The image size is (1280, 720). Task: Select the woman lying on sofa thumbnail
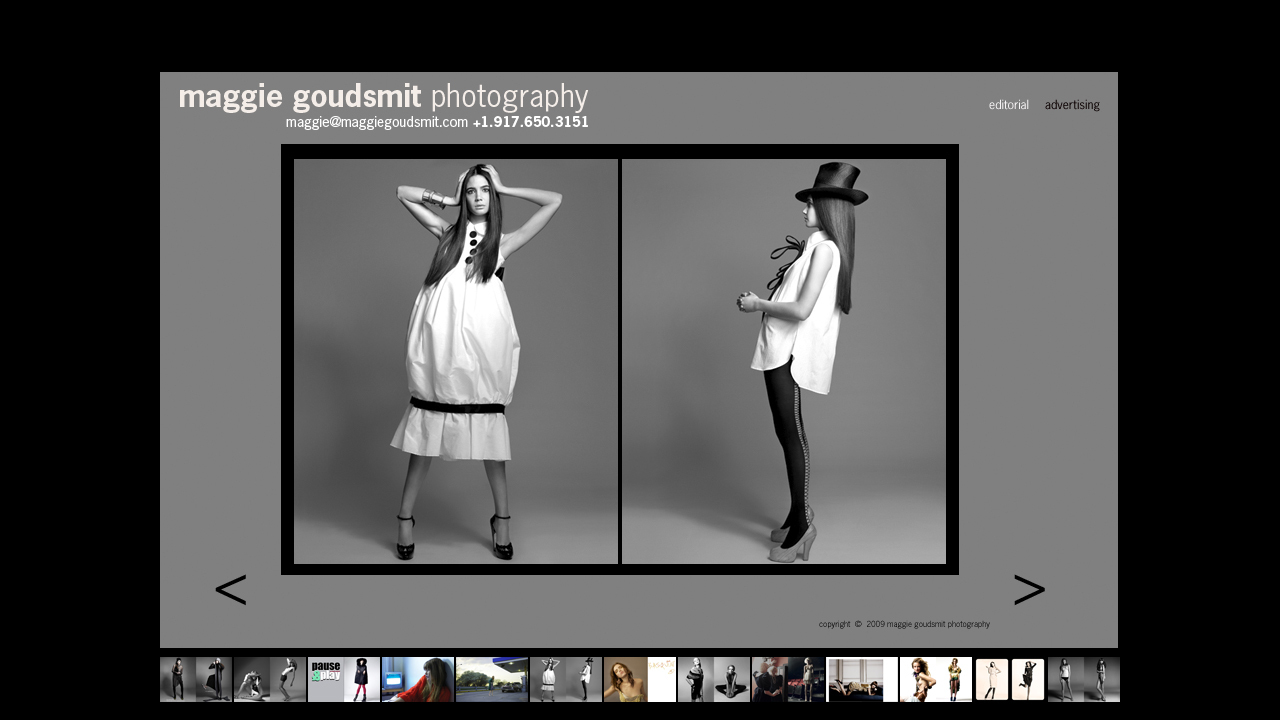pos(862,680)
